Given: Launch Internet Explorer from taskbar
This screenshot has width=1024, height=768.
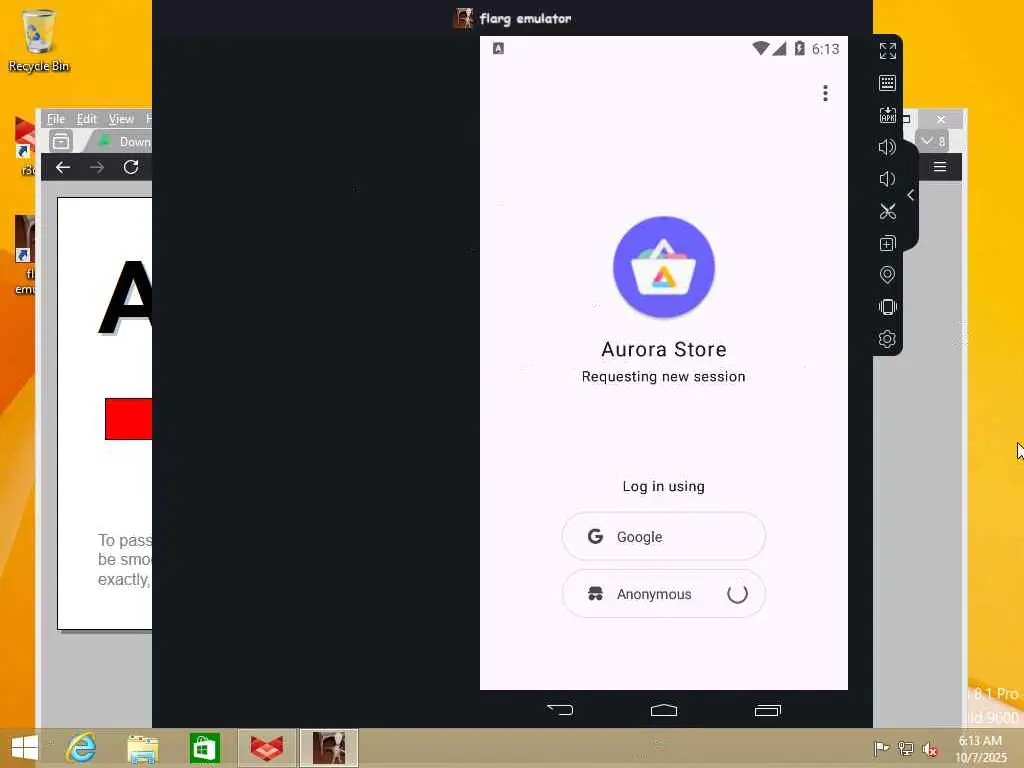Looking at the screenshot, I should (82, 748).
